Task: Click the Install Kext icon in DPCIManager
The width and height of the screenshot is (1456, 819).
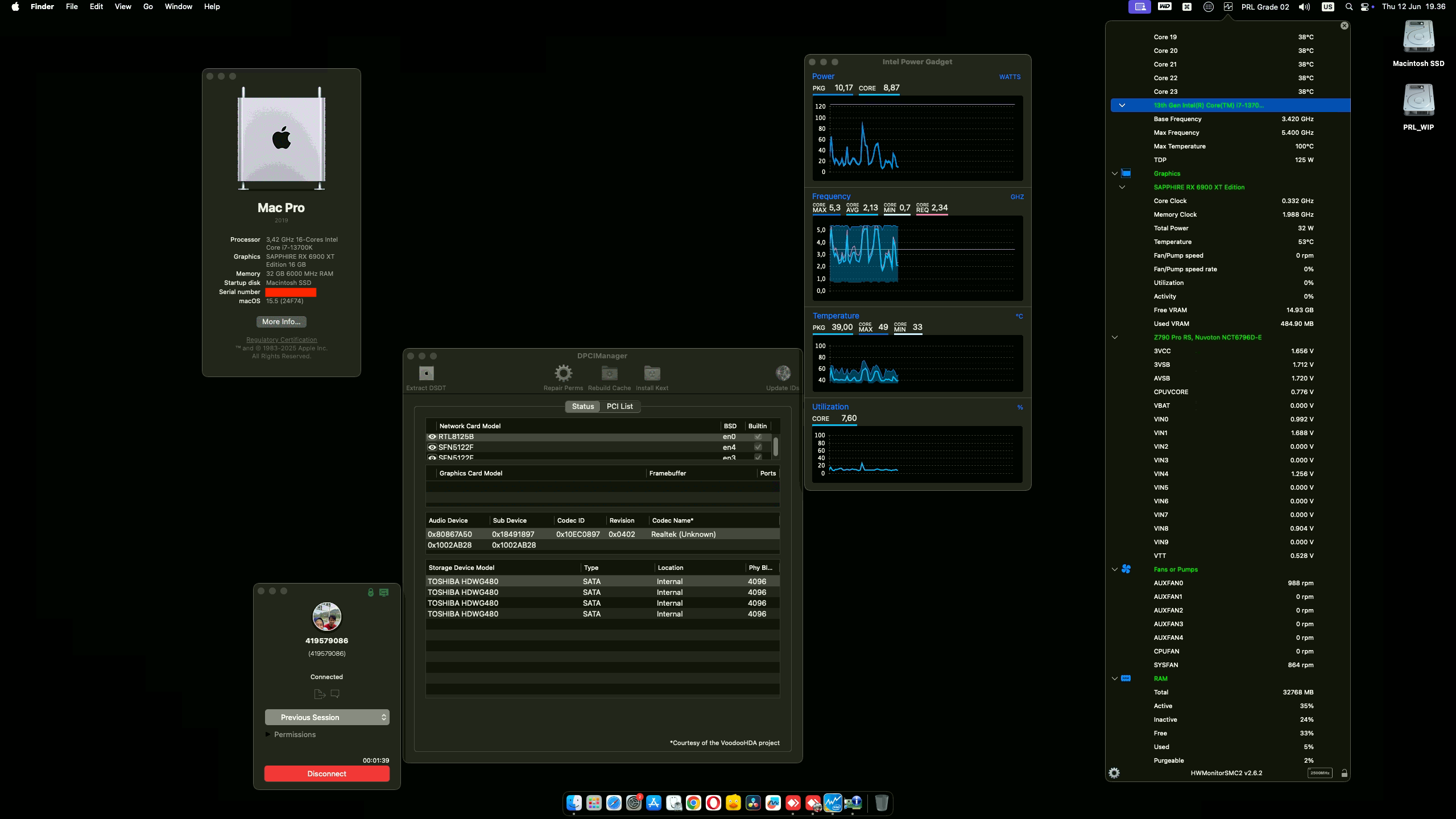Action: (651, 374)
